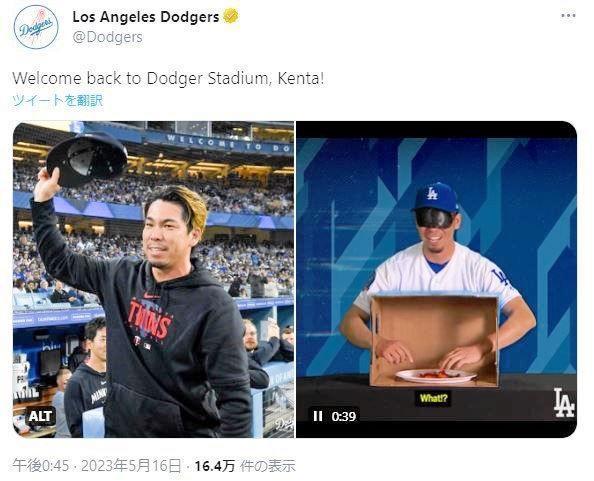594x481 pixels.
Task: Click the @Dodgers handle
Action: (107, 37)
